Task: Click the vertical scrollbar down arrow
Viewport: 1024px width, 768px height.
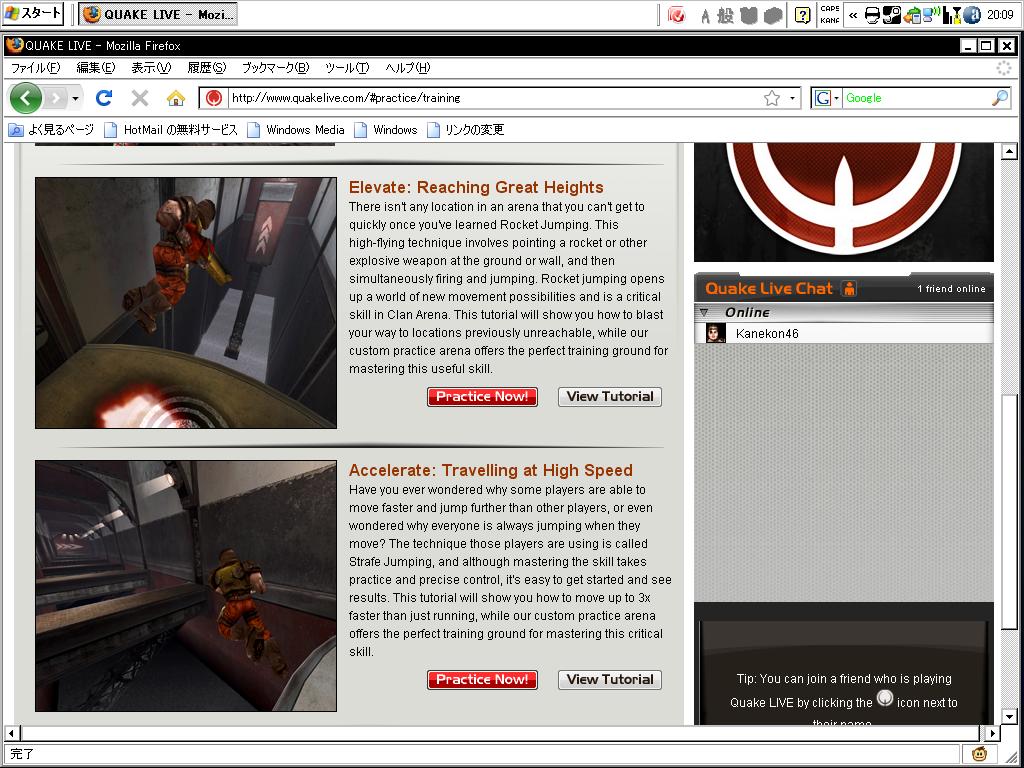Action: click(1010, 716)
